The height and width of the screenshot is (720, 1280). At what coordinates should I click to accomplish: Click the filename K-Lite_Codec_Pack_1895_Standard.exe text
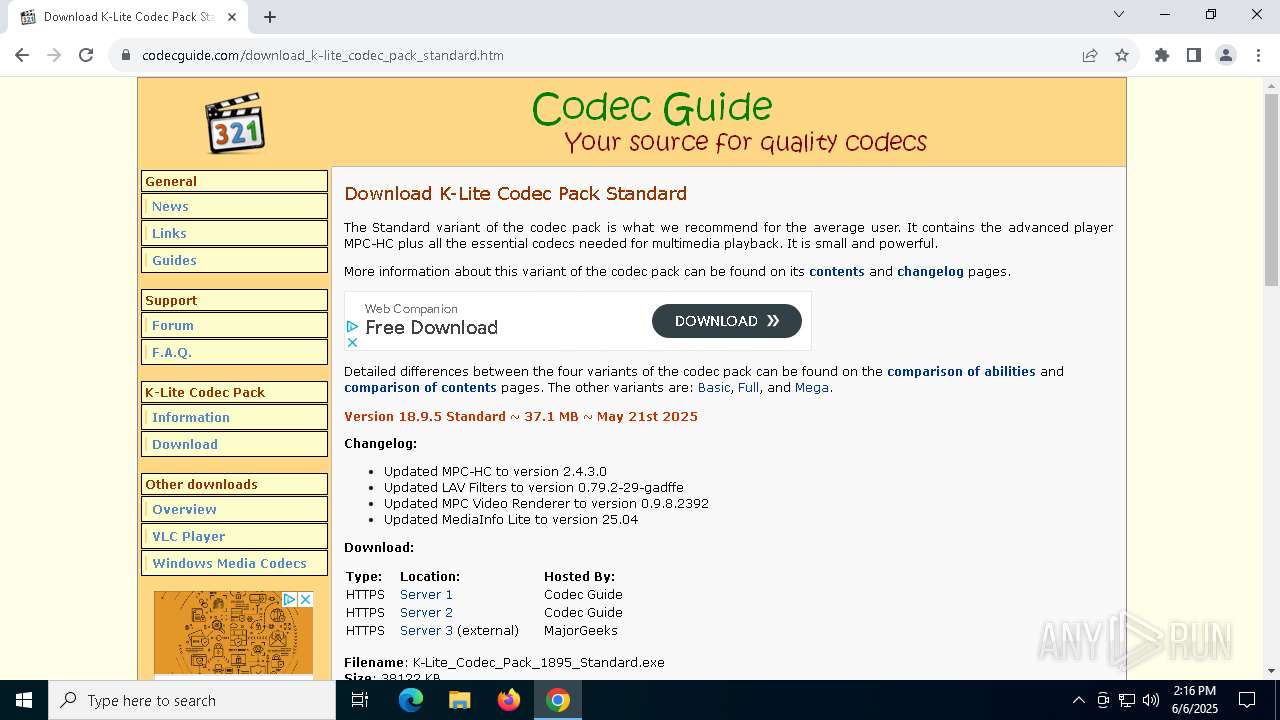pos(539,663)
